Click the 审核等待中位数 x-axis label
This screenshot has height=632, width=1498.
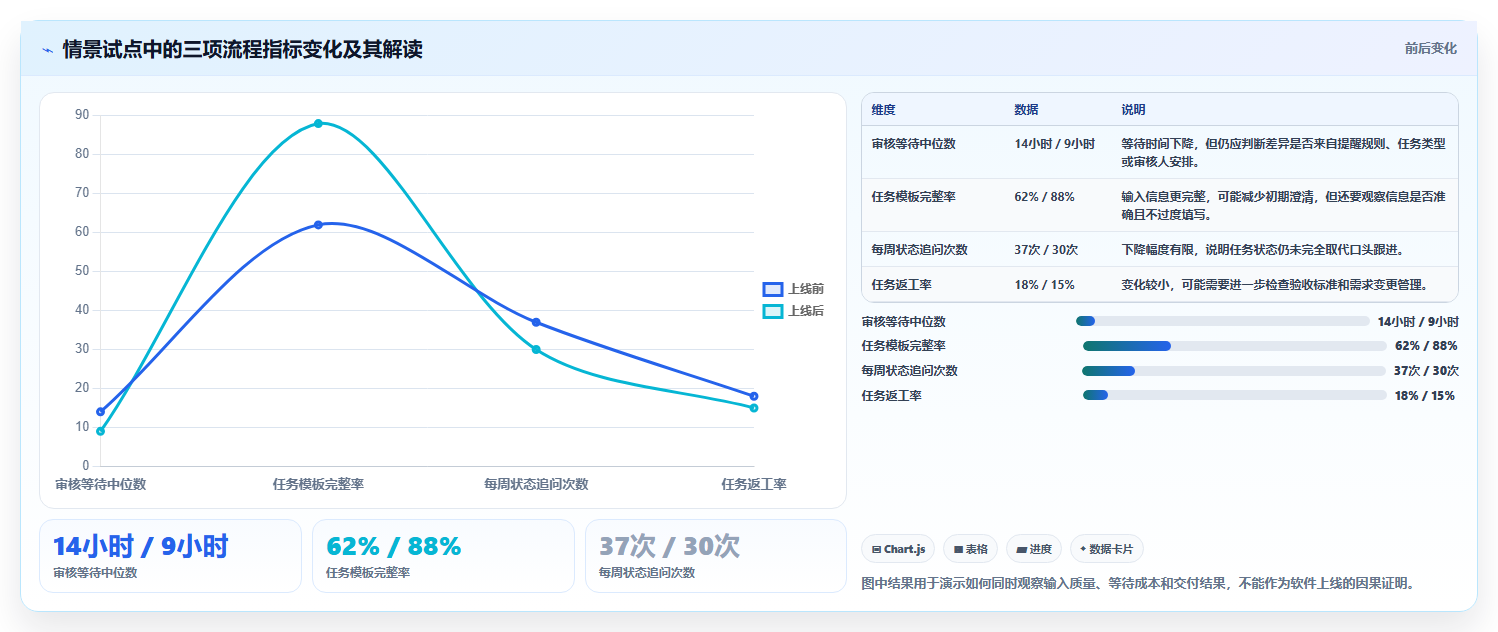point(101,484)
